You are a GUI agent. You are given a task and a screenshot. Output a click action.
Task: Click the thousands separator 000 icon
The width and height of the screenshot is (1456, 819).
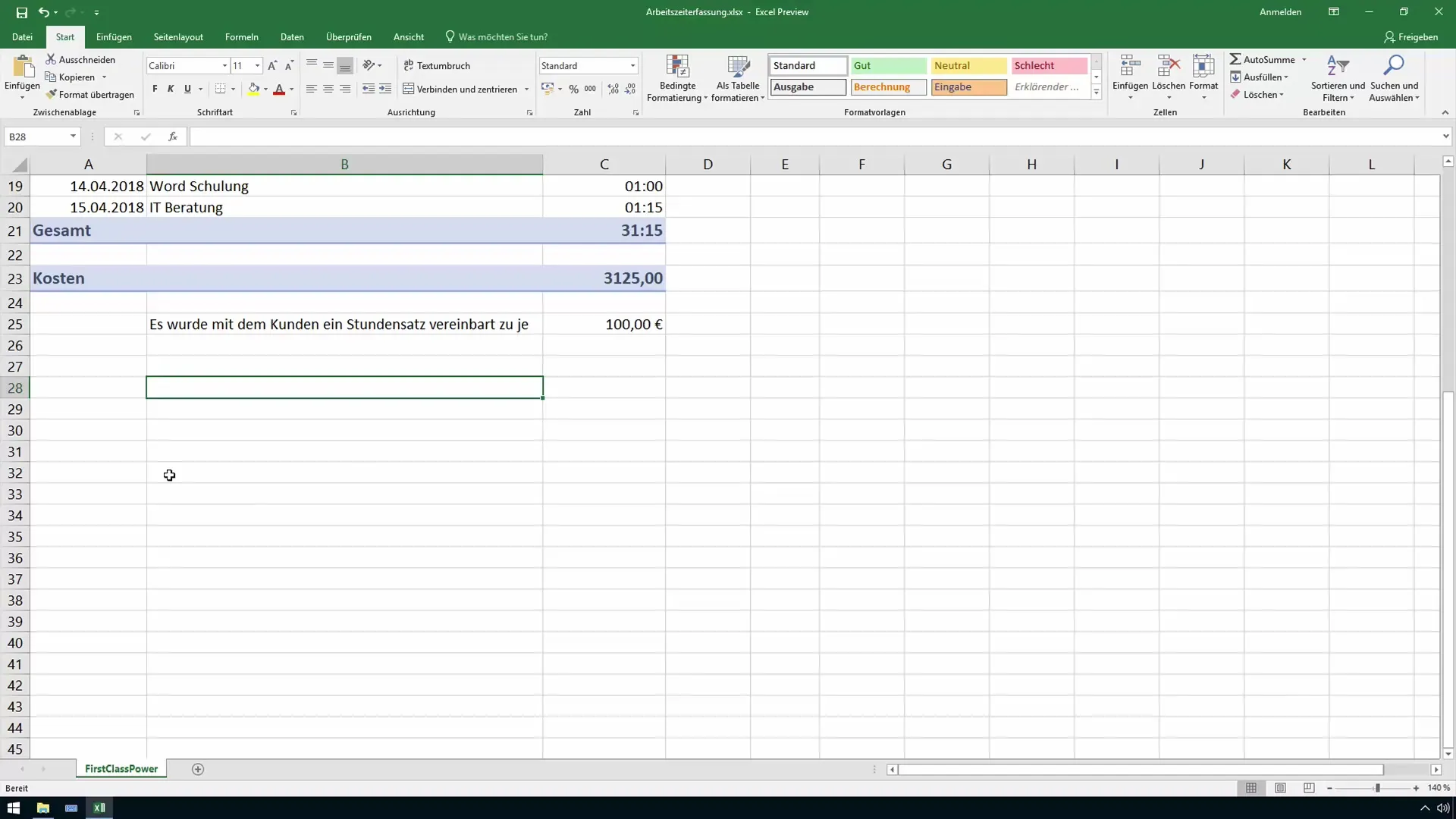tap(590, 89)
